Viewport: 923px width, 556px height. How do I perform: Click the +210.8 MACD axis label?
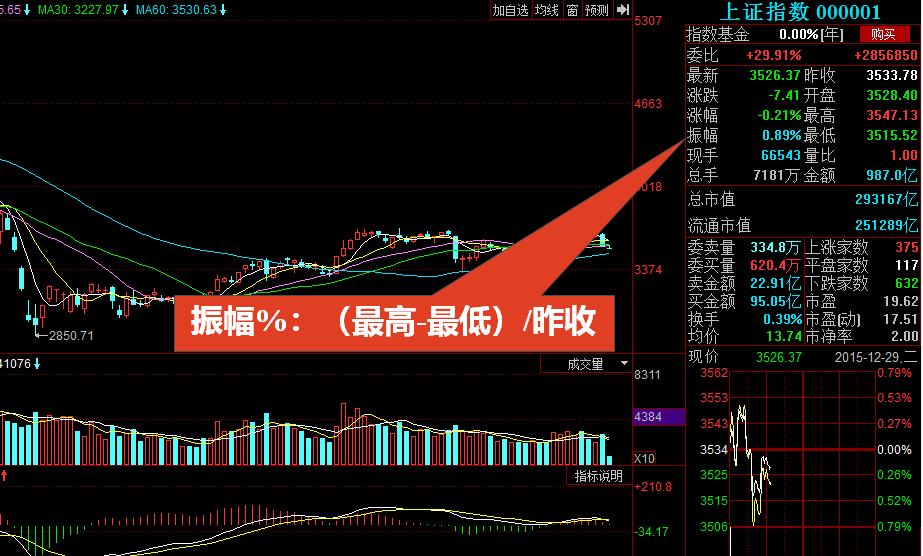click(x=653, y=487)
